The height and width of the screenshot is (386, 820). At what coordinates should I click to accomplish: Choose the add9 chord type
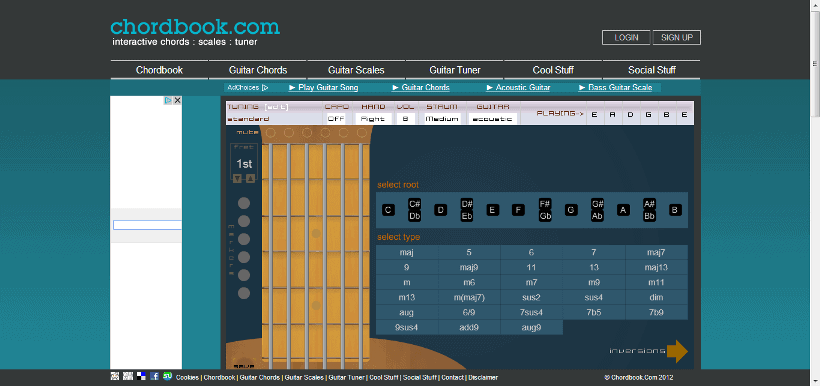click(x=469, y=328)
